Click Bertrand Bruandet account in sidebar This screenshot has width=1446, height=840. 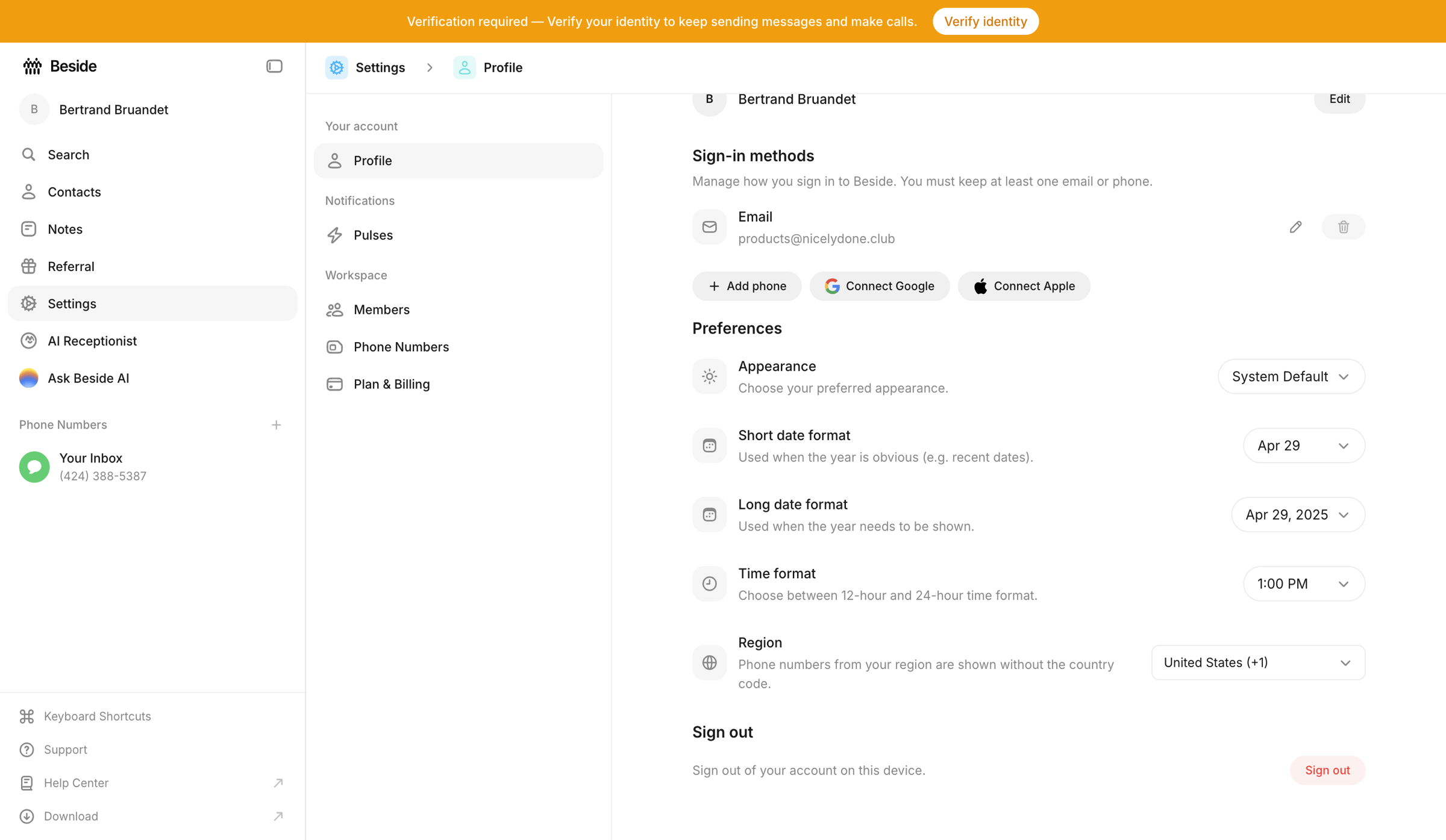(x=152, y=110)
